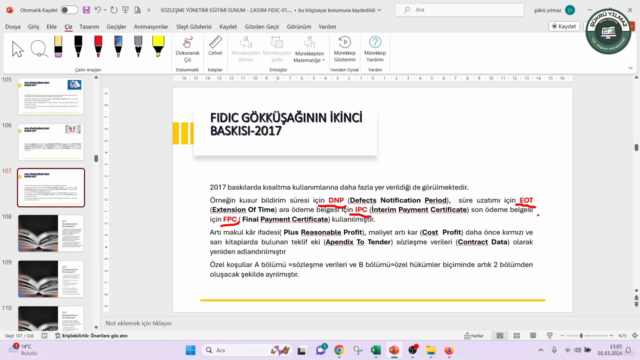Toggle Otomatik Kaydet switch

pos(69,10)
